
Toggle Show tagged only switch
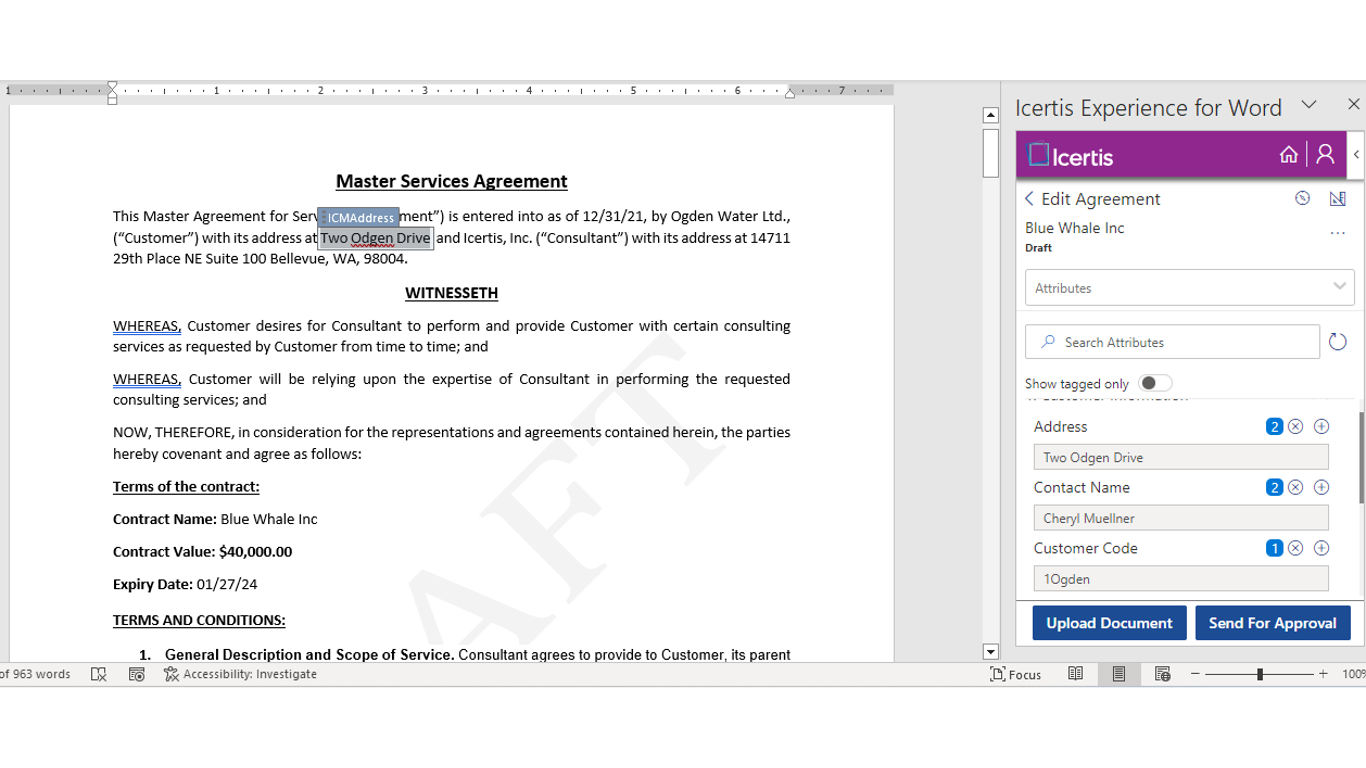(x=1155, y=383)
